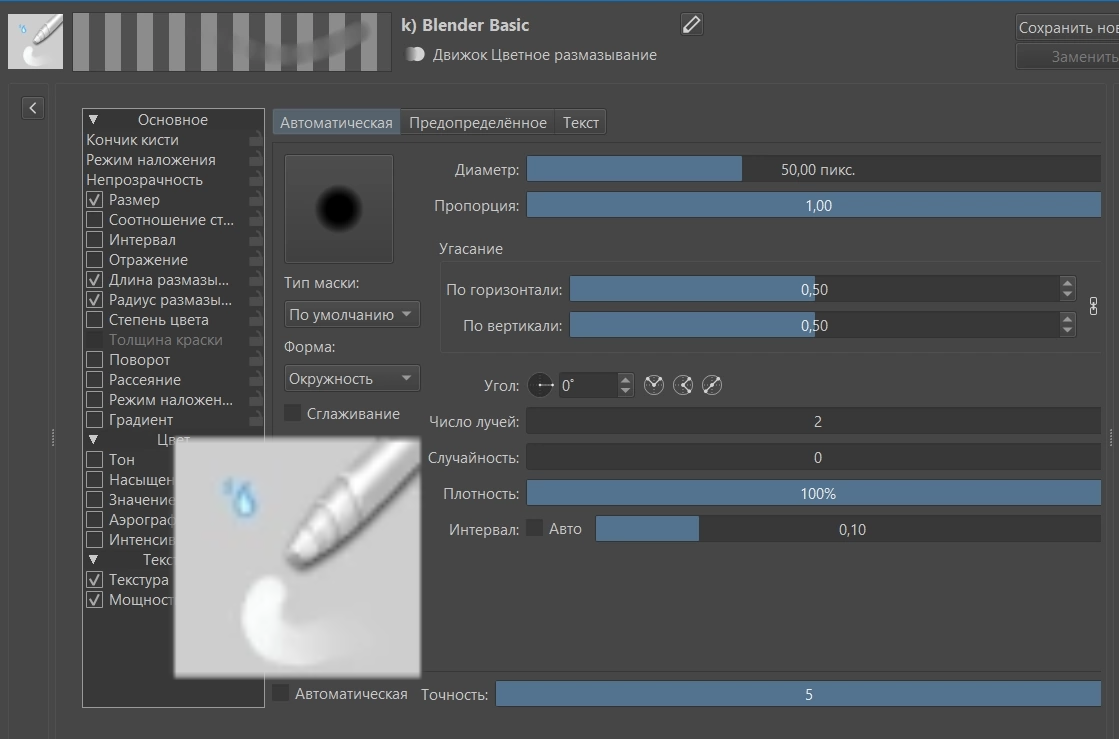Screen dimensions: 1119x739
Task: Click the Сохранить новый button
Action: (x=1068, y=28)
